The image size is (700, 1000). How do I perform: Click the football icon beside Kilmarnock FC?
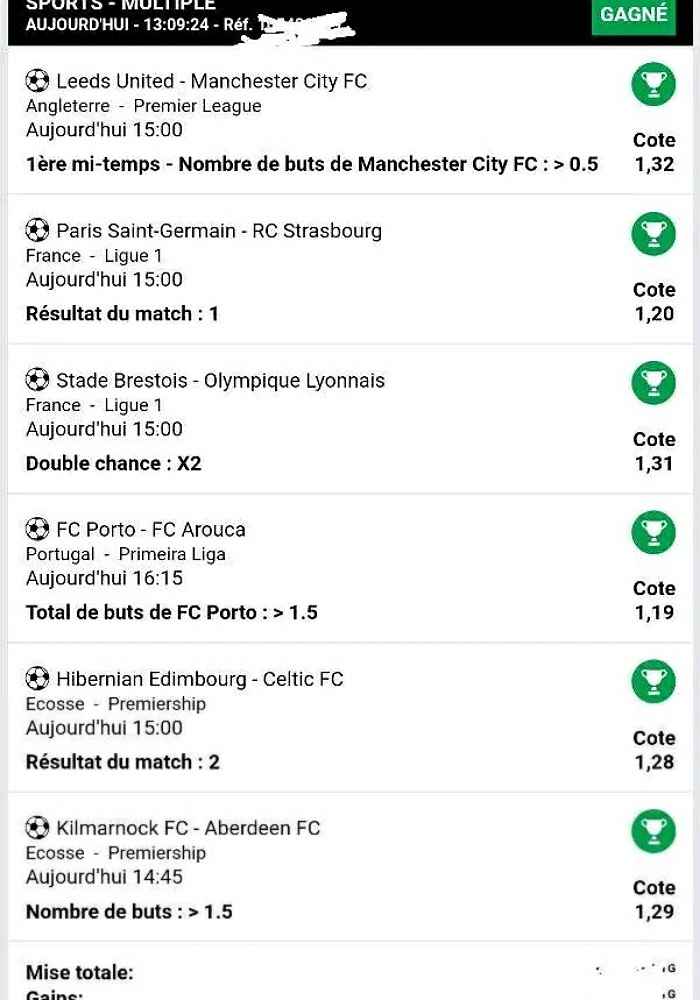pos(37,828)
